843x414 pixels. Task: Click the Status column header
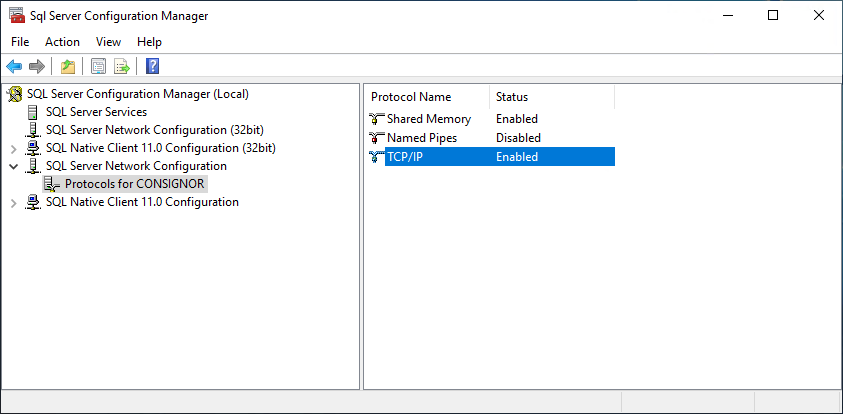(x=512, y=97)
